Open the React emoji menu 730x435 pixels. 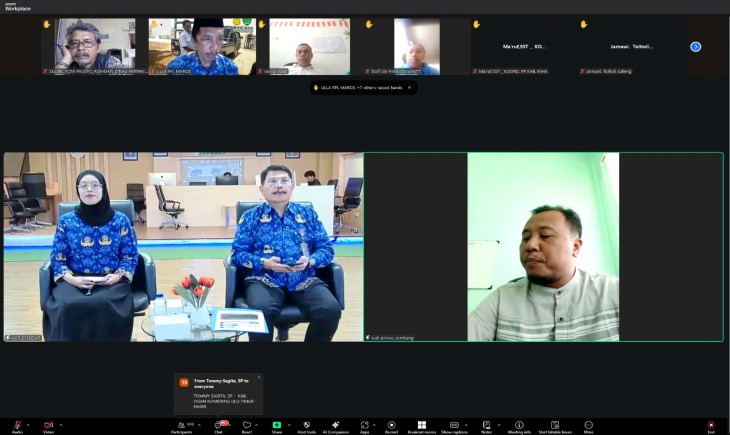tap(247, 425)
